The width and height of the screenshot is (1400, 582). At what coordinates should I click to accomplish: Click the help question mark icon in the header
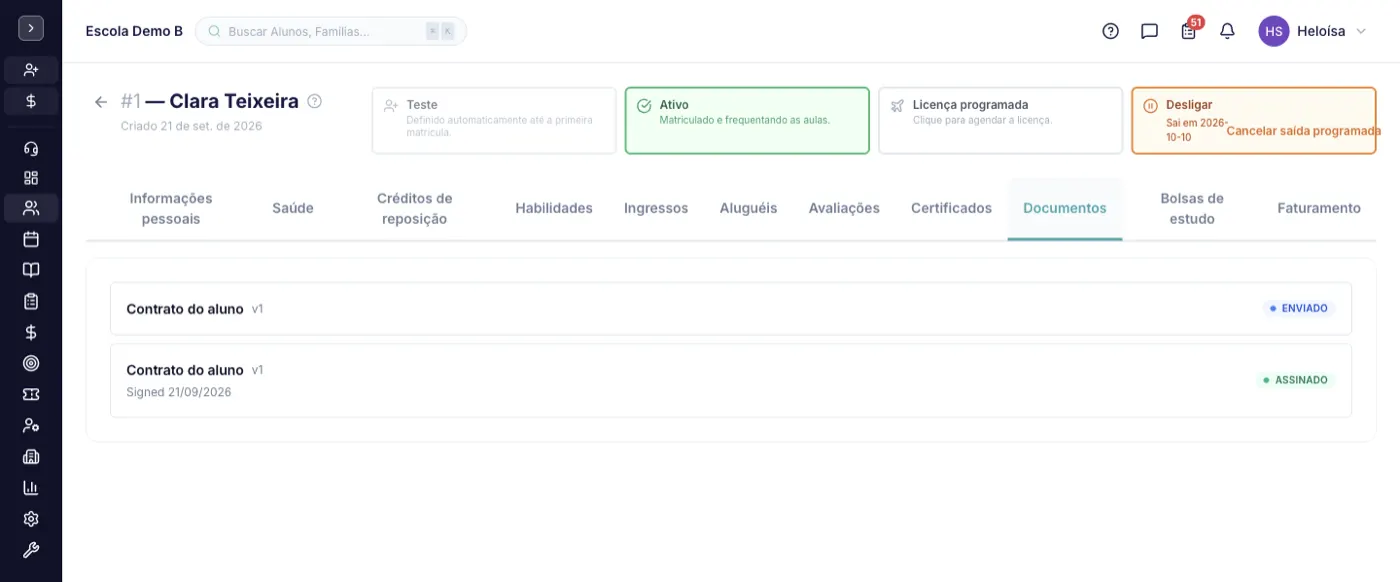point(1110,31)
